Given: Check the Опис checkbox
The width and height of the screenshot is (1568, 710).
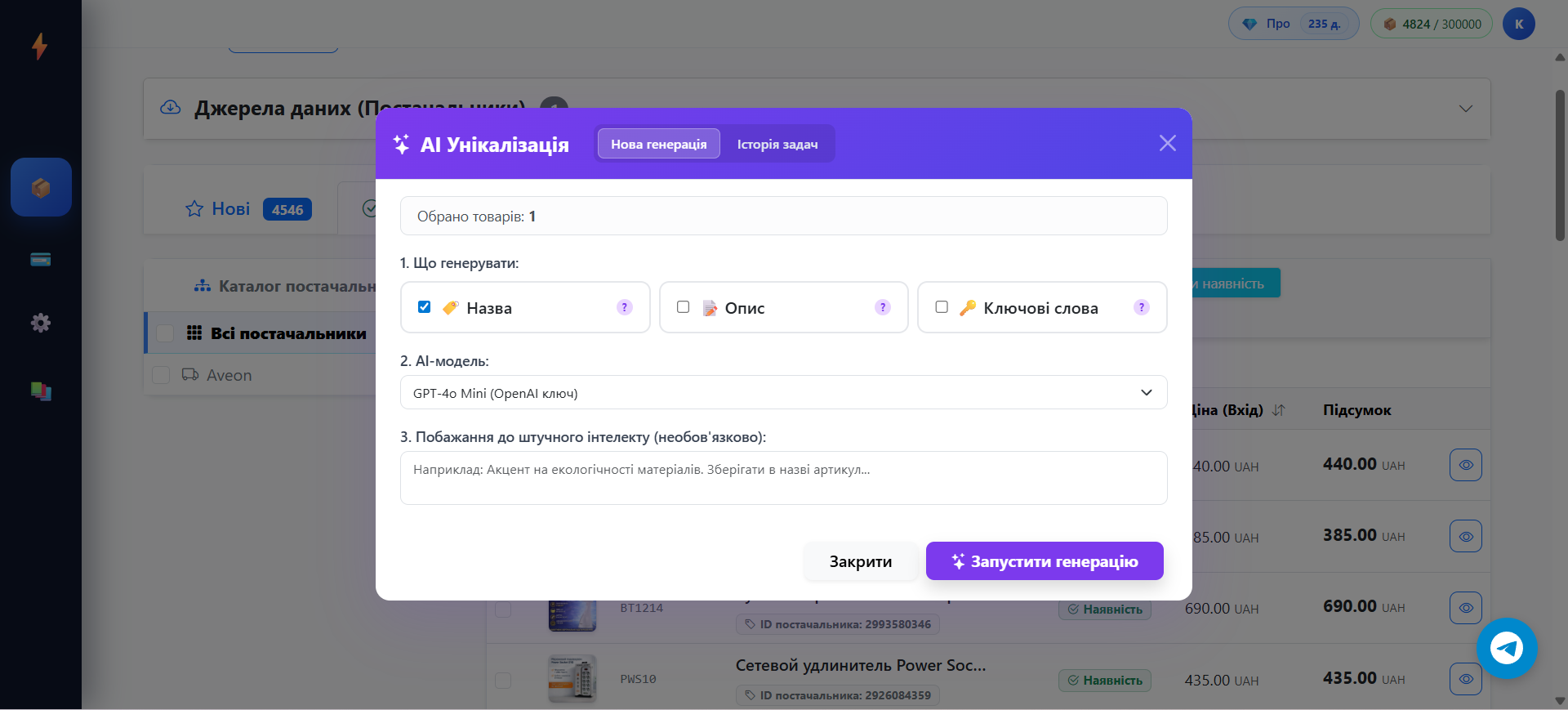Looking at the screenshot, I should coord(683,307).
